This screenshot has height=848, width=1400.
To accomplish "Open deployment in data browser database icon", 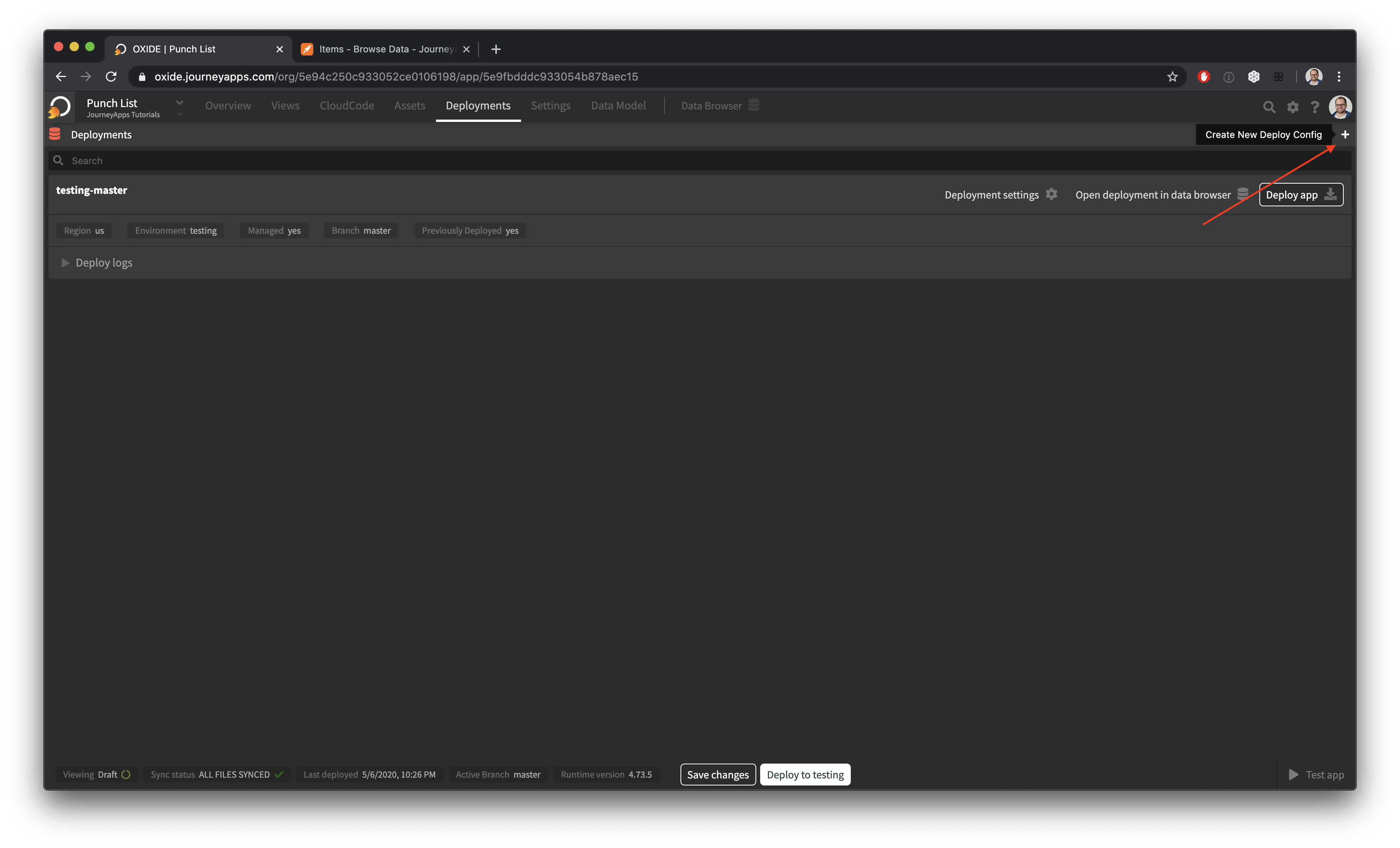I will pos(1243,194).
